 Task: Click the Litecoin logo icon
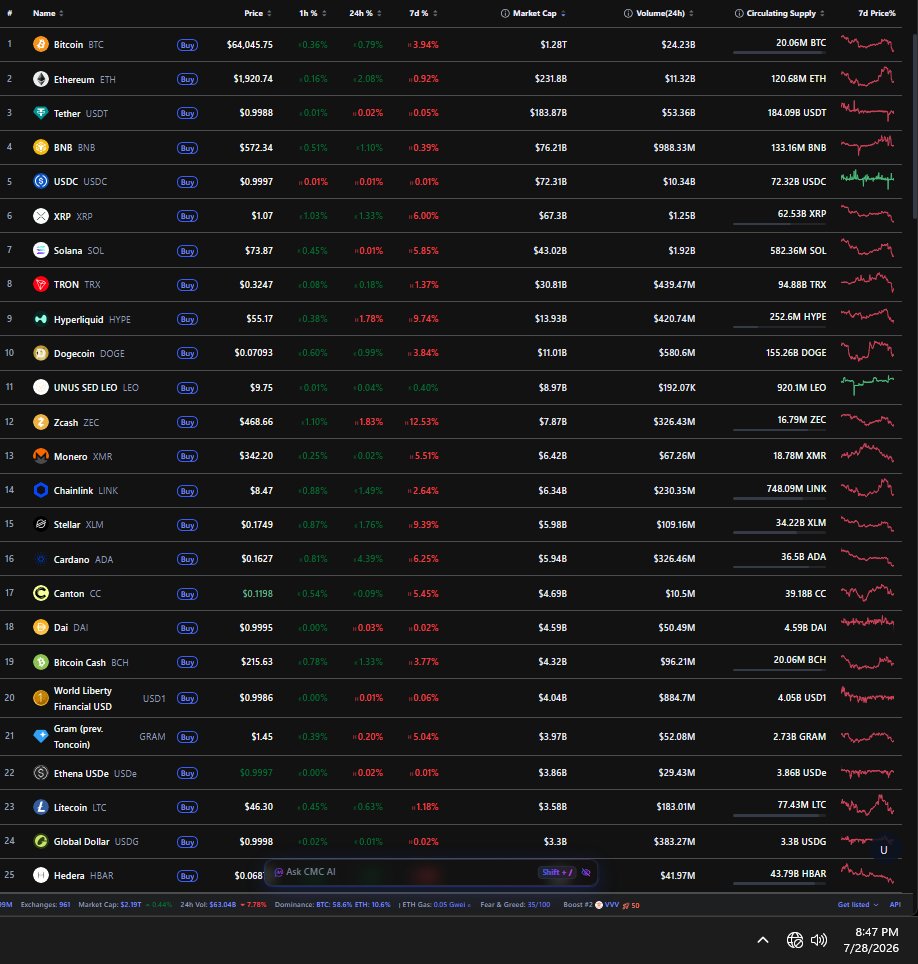41,807
